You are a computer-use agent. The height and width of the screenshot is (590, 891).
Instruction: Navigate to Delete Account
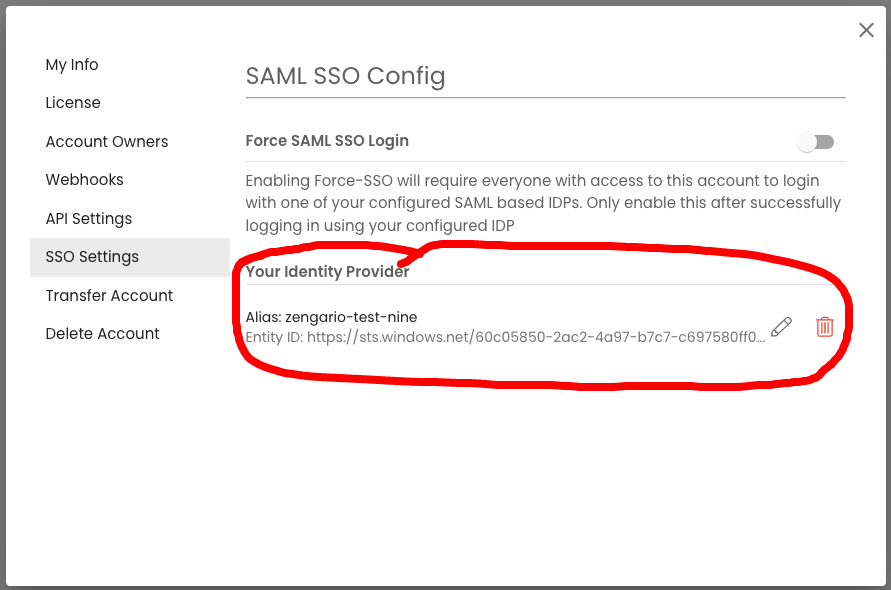[102, 334]
